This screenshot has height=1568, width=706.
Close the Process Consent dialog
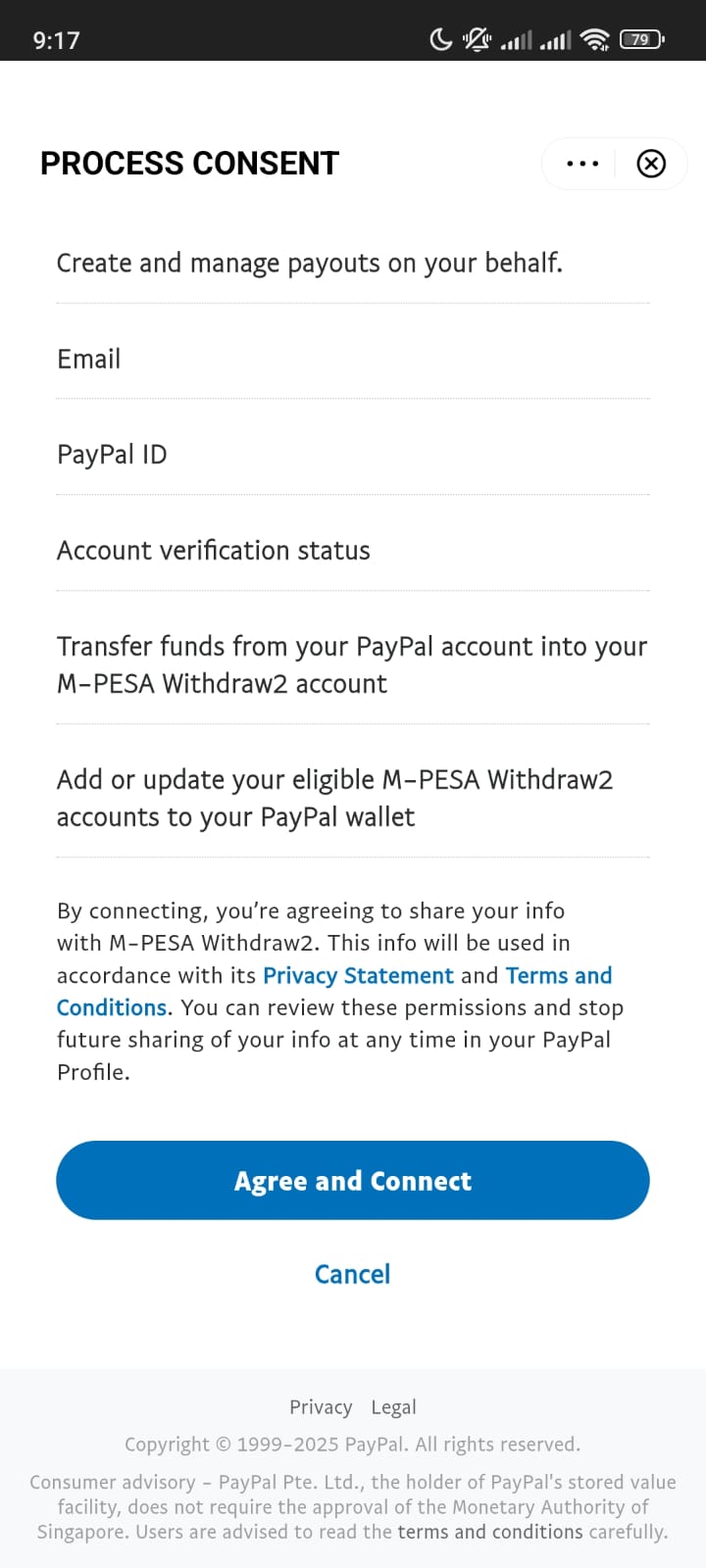(x=650, y=164)
